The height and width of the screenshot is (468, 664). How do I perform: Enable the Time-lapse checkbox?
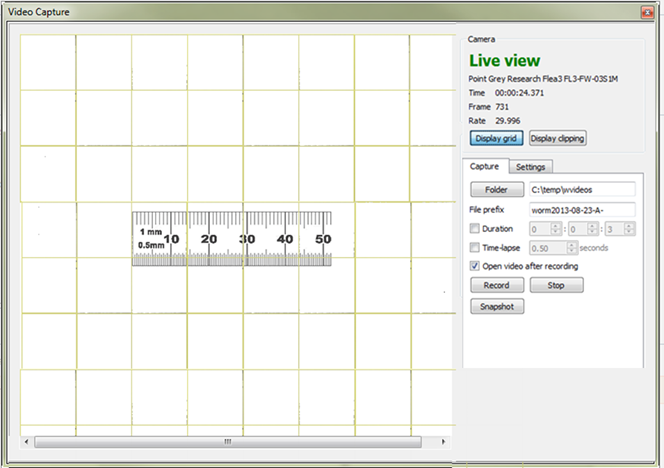(x=475, y=247)
